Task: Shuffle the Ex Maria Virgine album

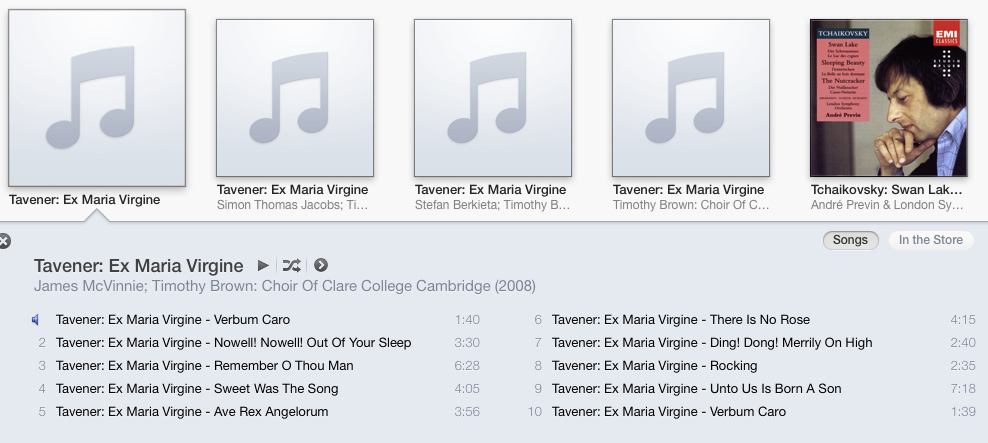Action: click(291, 265)
